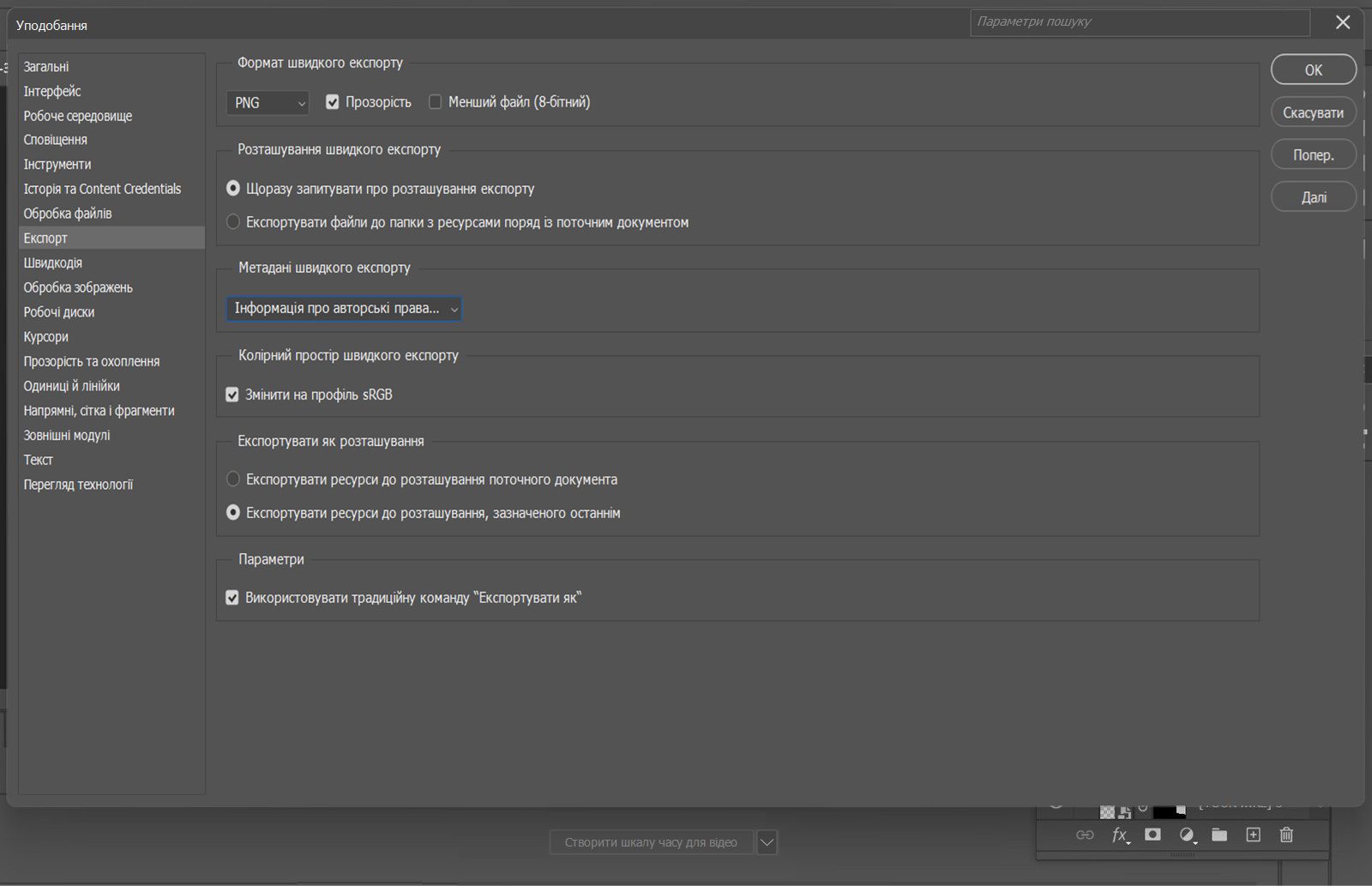
Task: Open the video timeline type dropdown arrow
Action: tap(767, 842)
